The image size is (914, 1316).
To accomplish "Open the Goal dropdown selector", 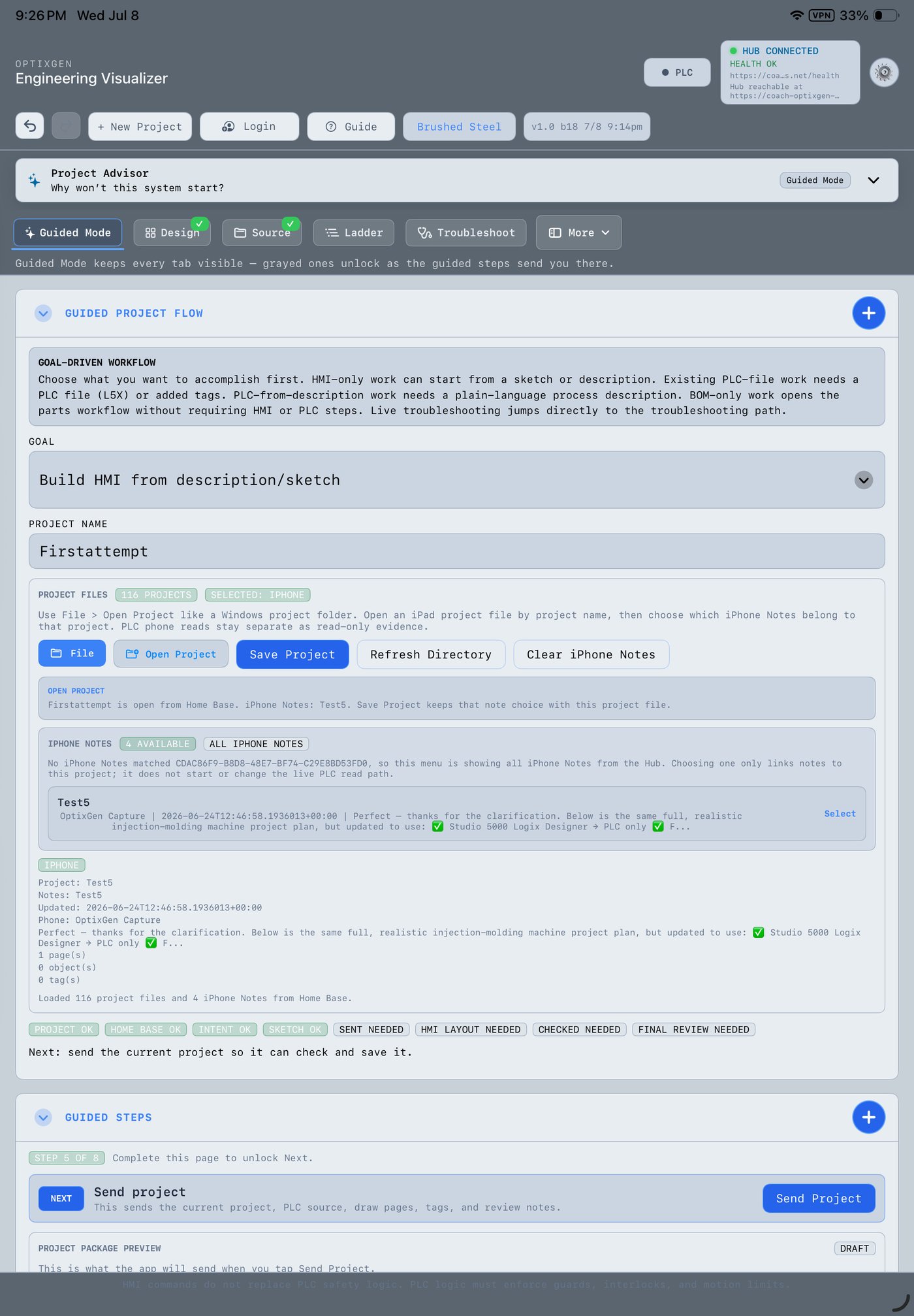I will (456, 480).
